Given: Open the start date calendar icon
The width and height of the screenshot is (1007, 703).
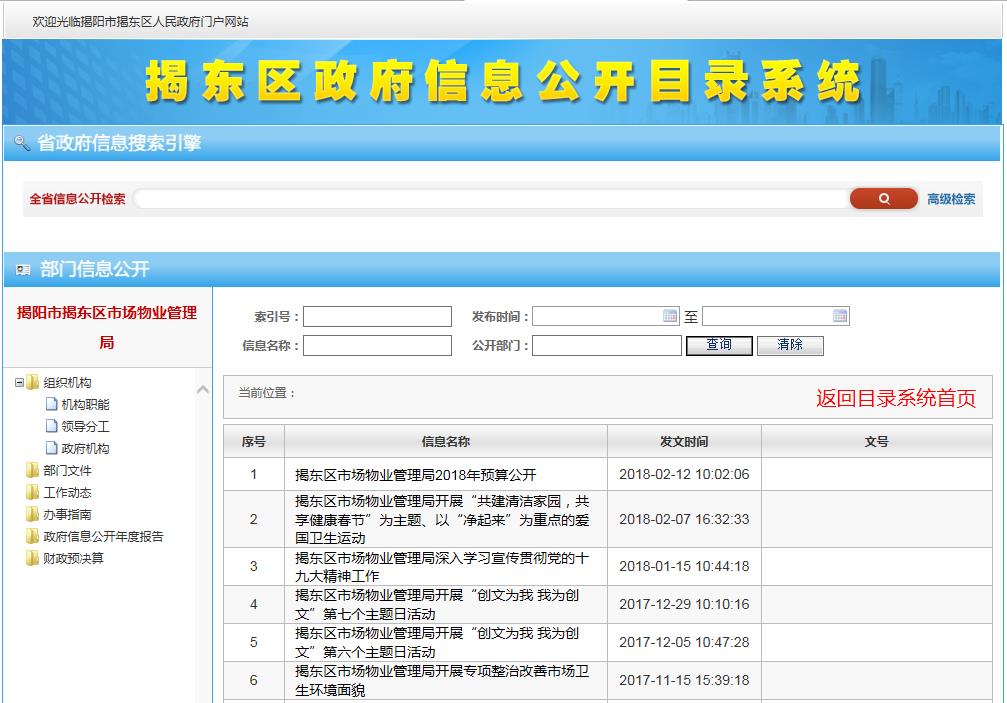Looking at the screenshot, I should pyautogui.click(x=670, y=315).
